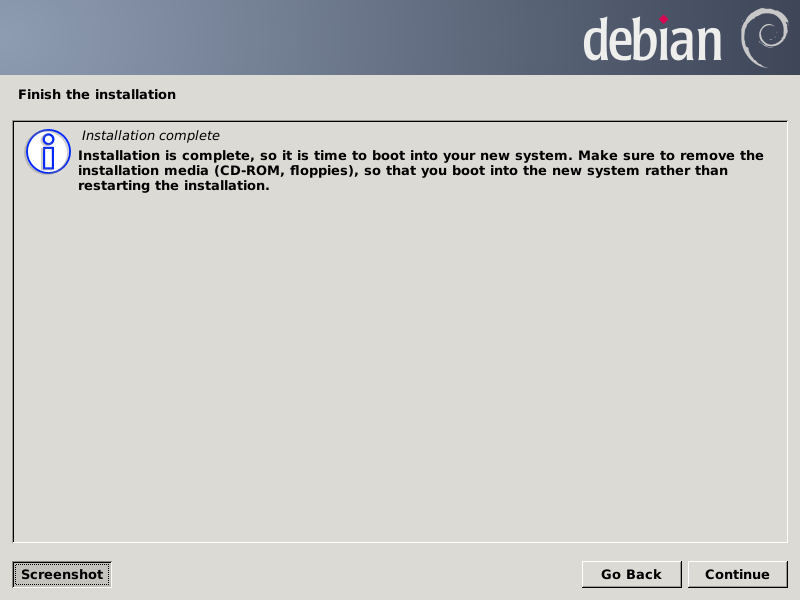800x600 pixels.
Task: Click the empty area of the message panel
Action: click(400, 367)
